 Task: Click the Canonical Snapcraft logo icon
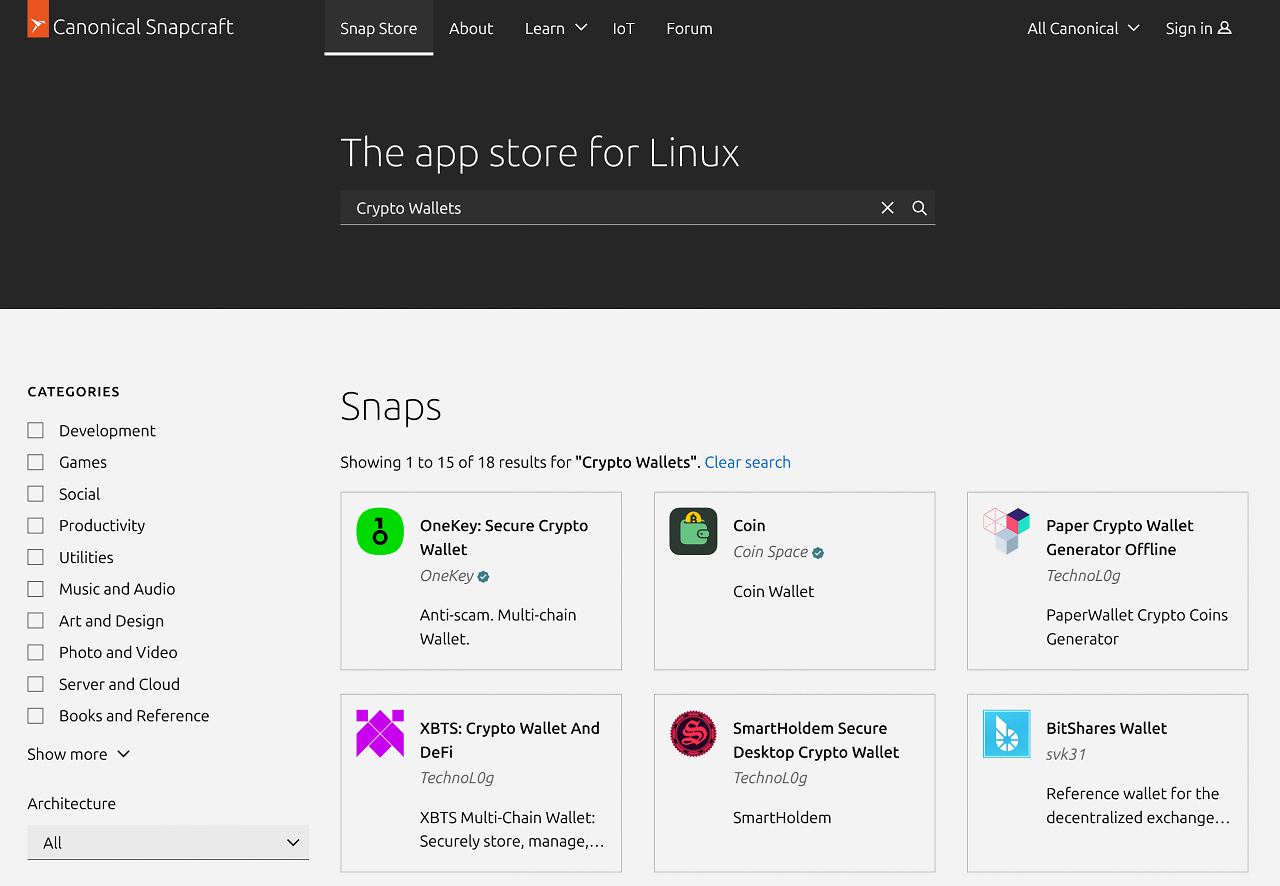38,19
